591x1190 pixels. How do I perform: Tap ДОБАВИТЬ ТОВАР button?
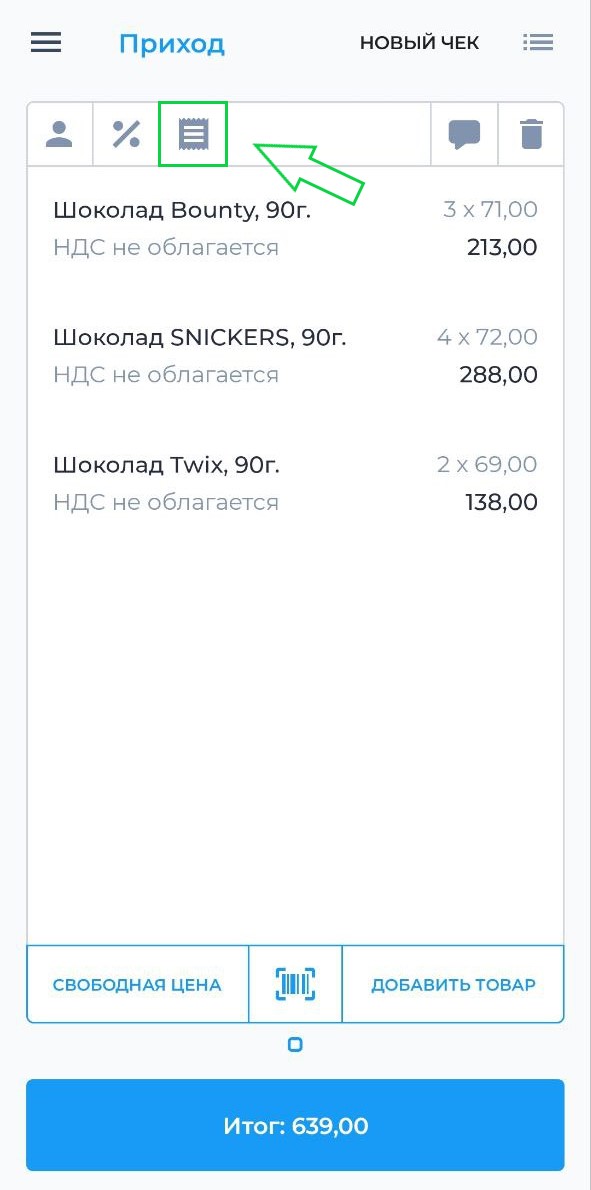(453, 984)
